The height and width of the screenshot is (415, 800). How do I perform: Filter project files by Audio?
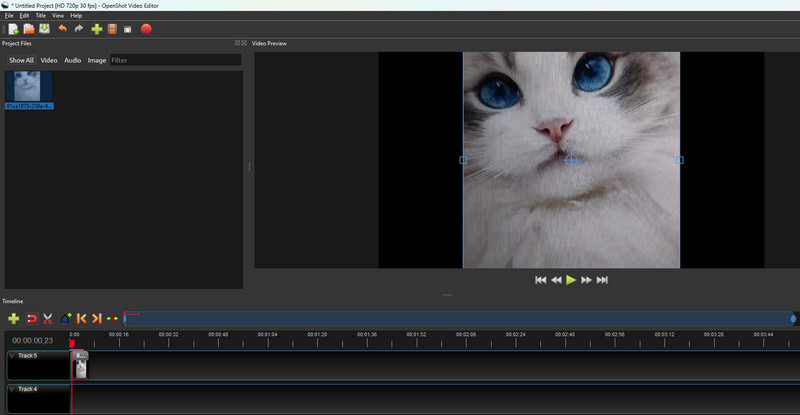73,60
